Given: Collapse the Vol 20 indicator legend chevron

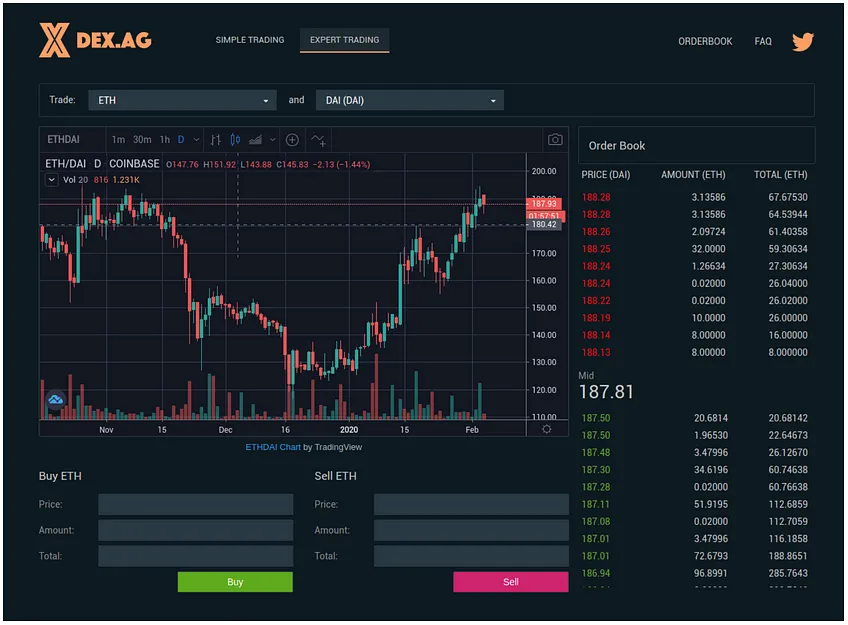Looking at the screenshot, I should 51,180.
